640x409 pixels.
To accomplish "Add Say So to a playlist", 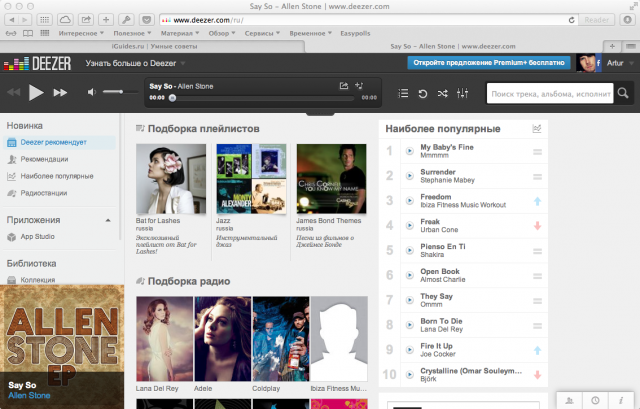I will tap(359, 86).
